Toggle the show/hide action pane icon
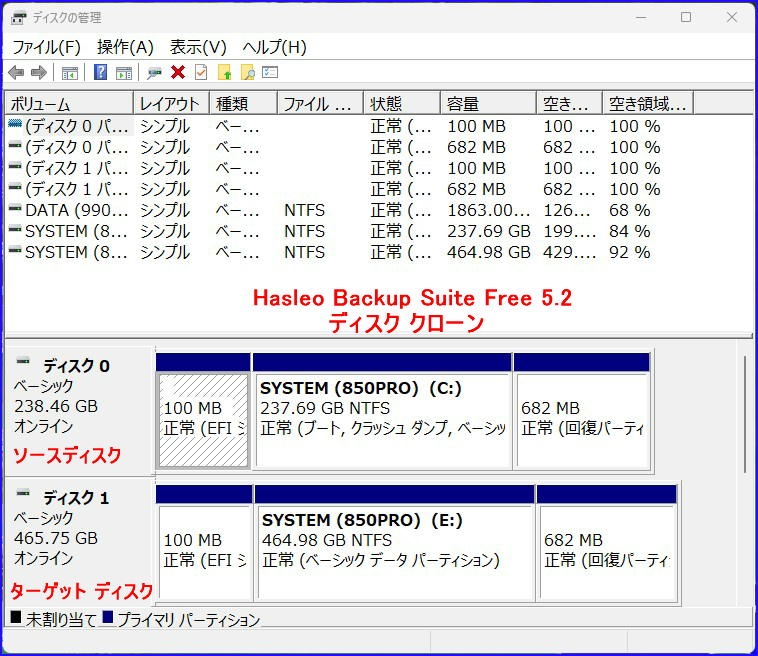 pos(124,73)
